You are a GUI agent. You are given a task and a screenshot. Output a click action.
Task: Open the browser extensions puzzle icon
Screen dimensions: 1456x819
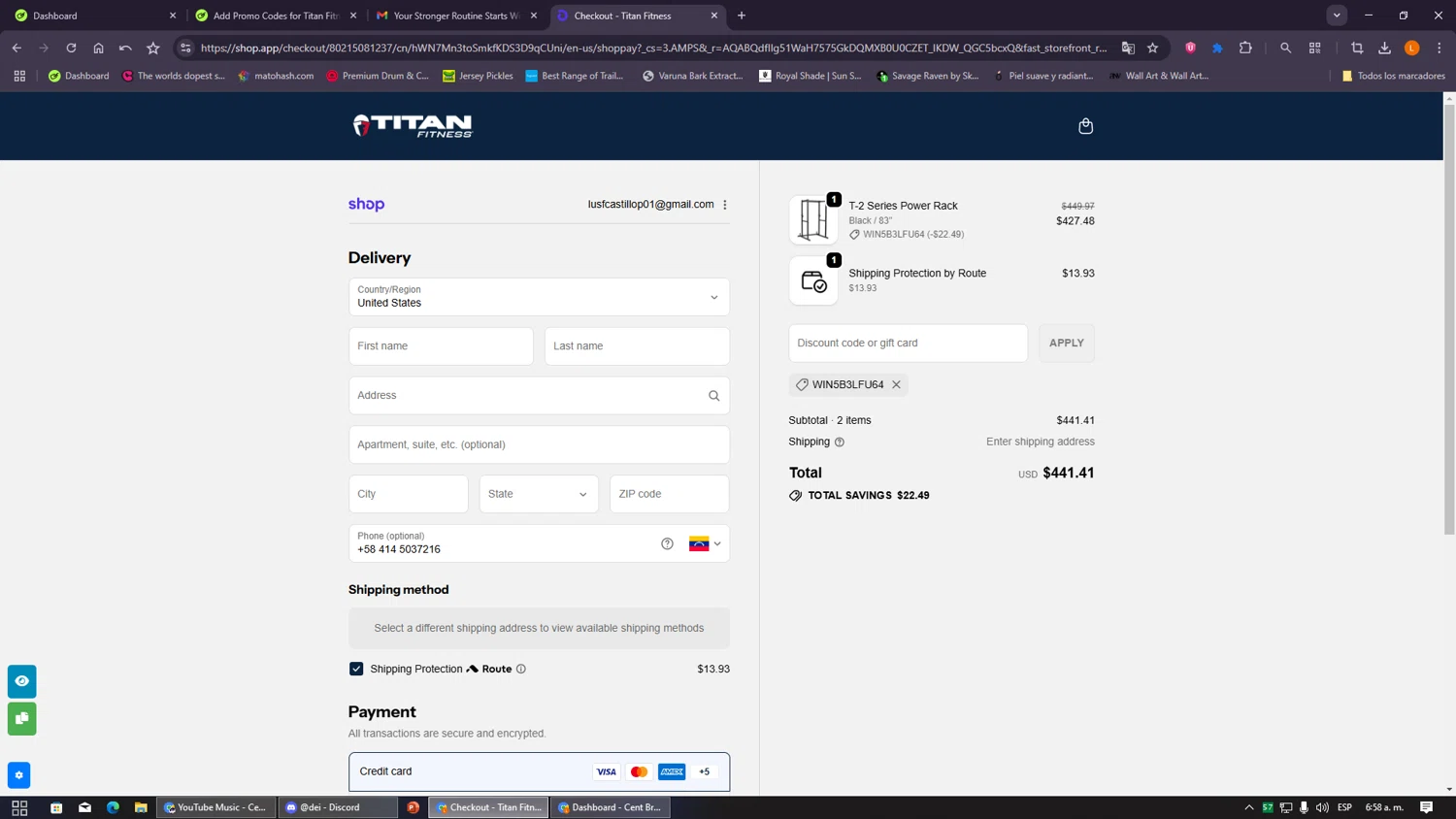tap(1245, 48)
